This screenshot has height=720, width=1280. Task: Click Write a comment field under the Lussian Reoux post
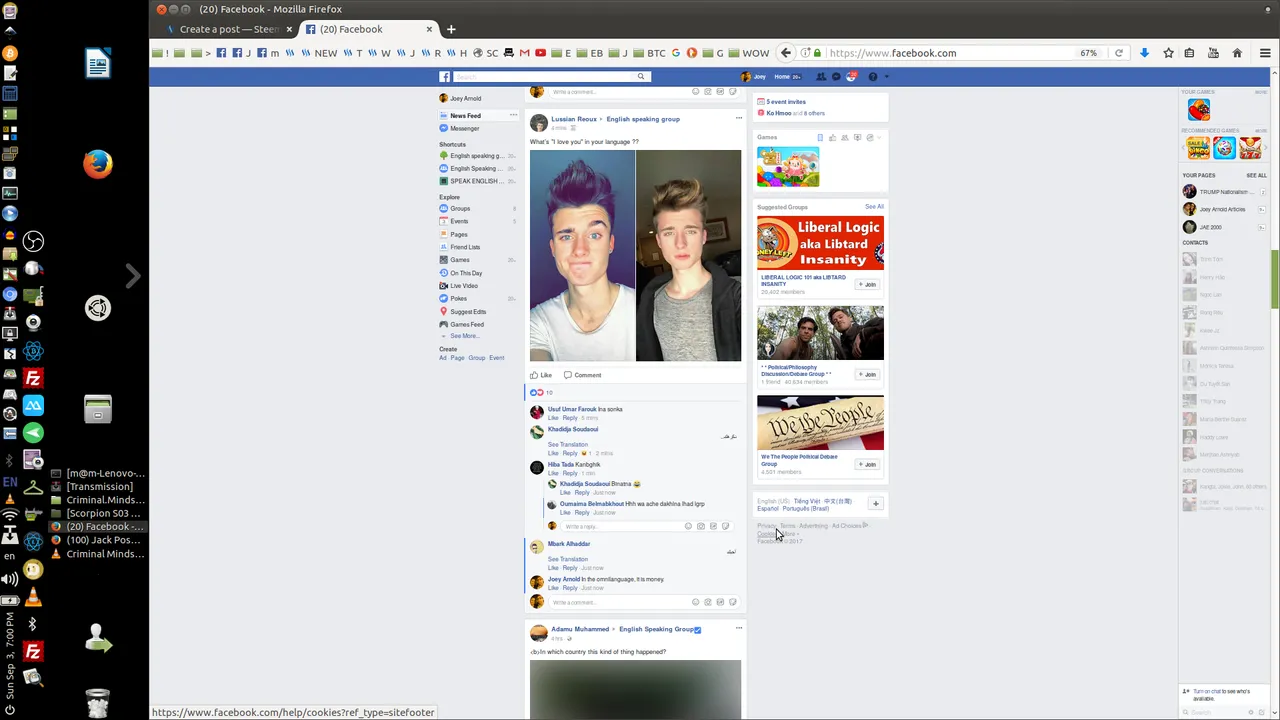(x=618, y=602)
